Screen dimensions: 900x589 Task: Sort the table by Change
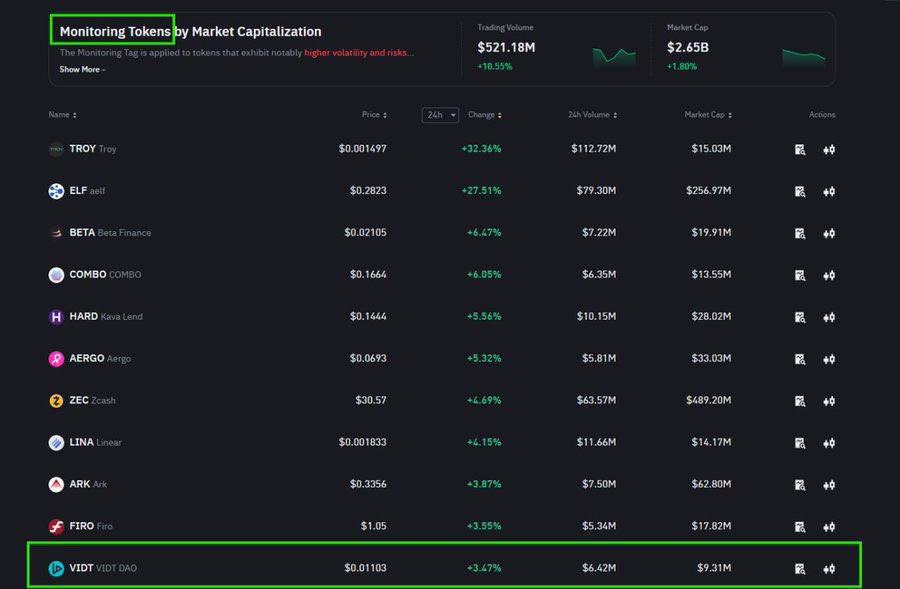pos(485,115)
